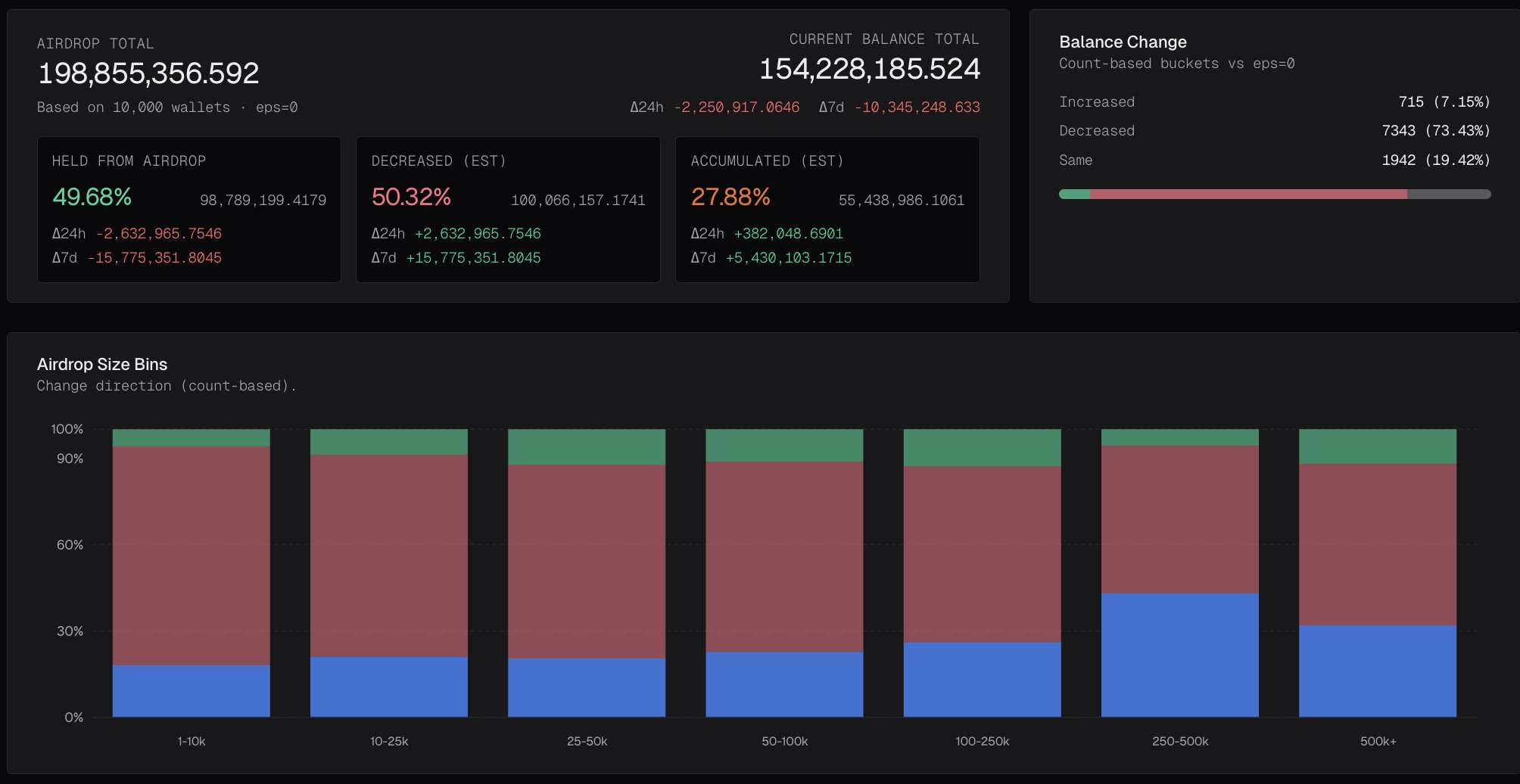The height and width of the screenshot is (784, 1520).
Task: Click the 10-25k x-axis label
Action: 389,742
